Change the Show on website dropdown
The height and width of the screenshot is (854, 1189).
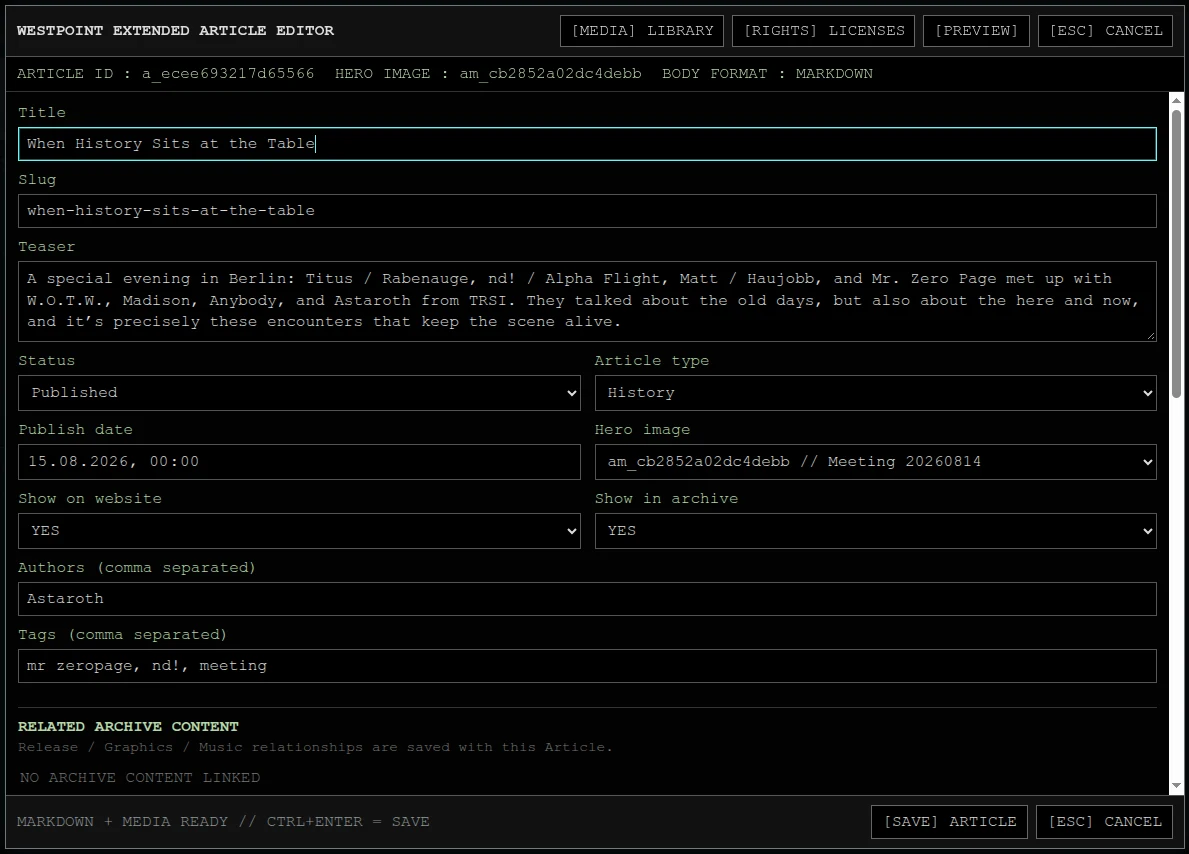click(x=300, y=531)
